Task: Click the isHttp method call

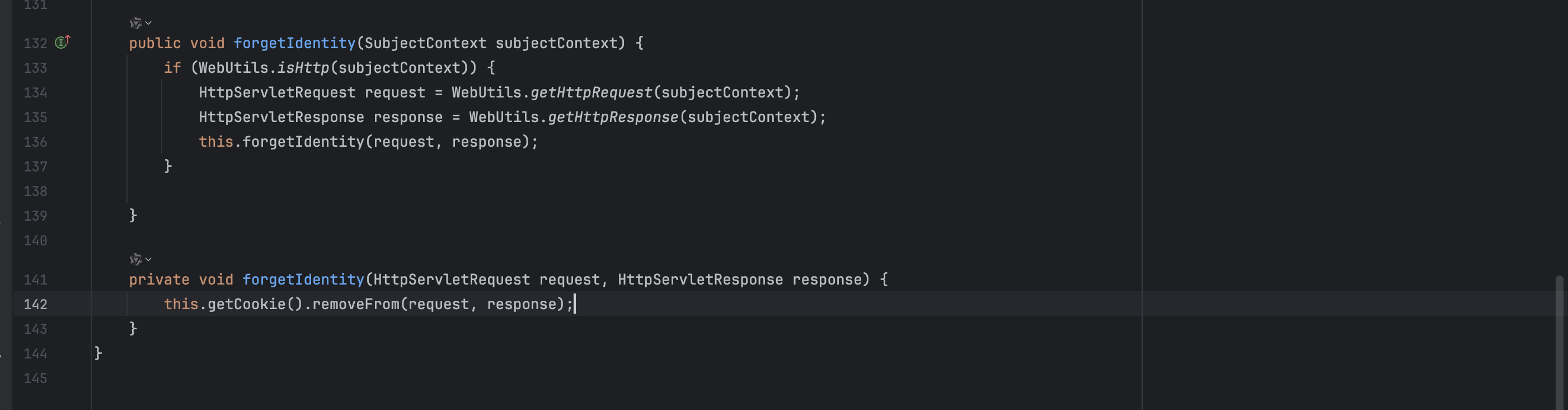Action: 303,68
